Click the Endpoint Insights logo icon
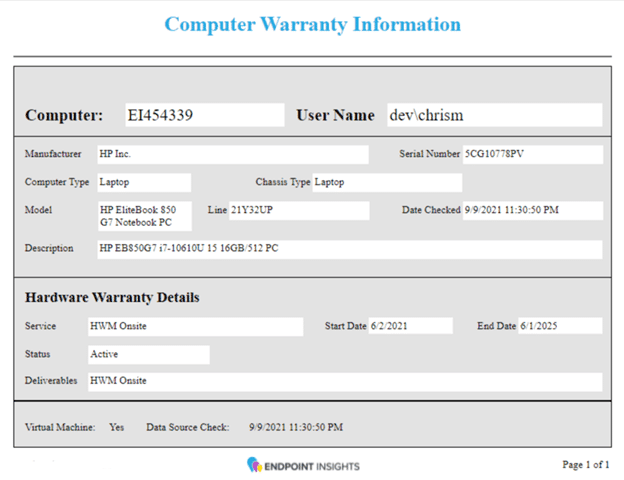This screenshot has height=480, width=624. point(254,464)
